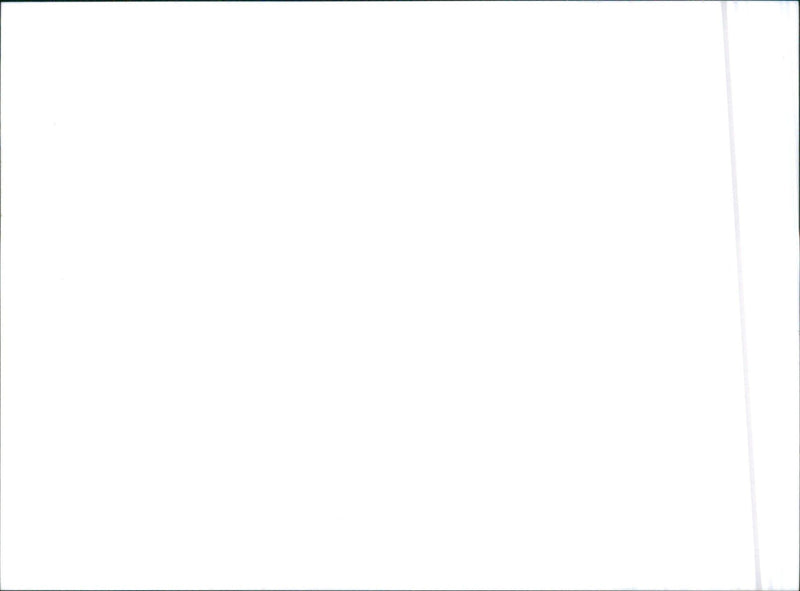Screen dimensions: 800x591
Task: Click the white area left of the gray line
Action: point(362,296)
